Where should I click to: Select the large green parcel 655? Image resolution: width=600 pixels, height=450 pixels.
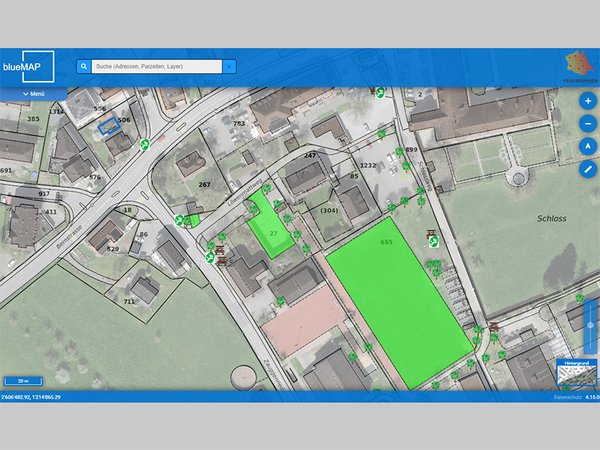click(x=400, y=302)
